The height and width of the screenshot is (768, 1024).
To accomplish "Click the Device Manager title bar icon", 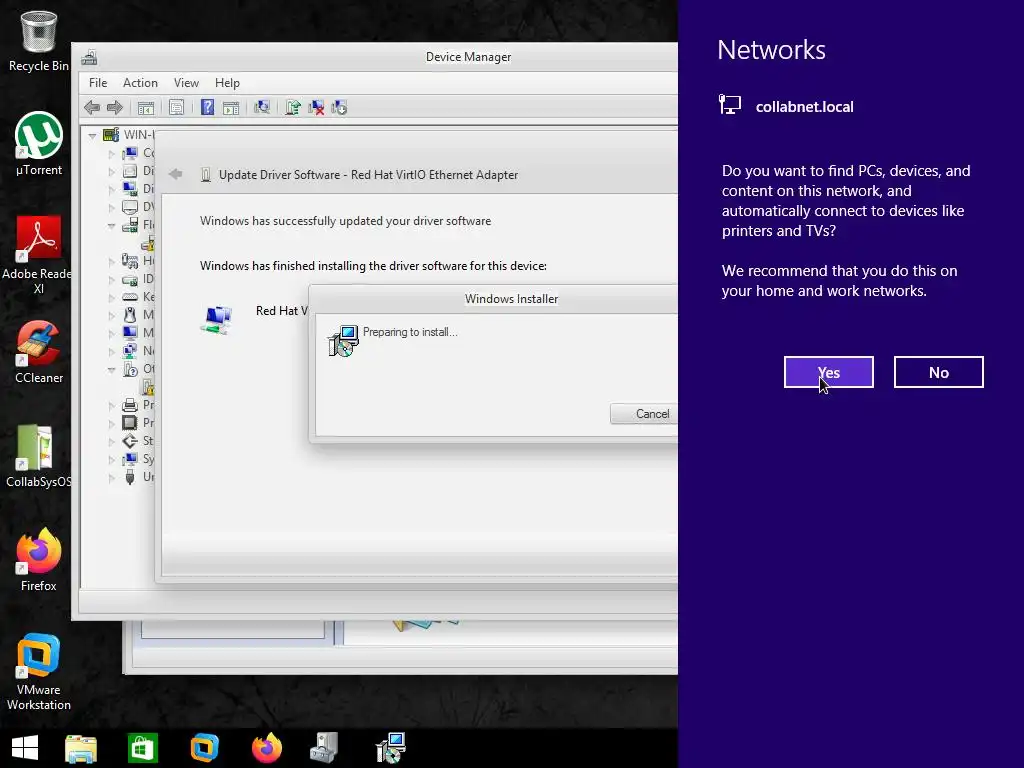I will click(89, 57).
